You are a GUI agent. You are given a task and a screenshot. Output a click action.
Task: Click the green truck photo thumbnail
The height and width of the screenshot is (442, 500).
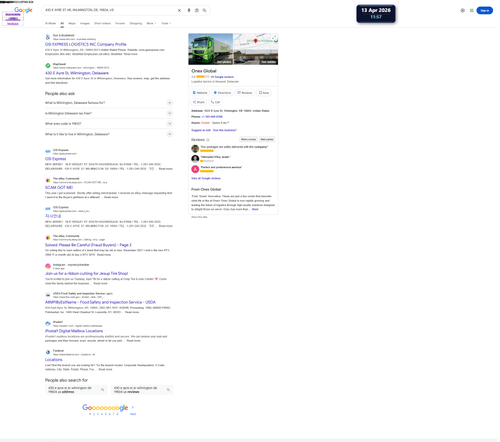(211, 49)
